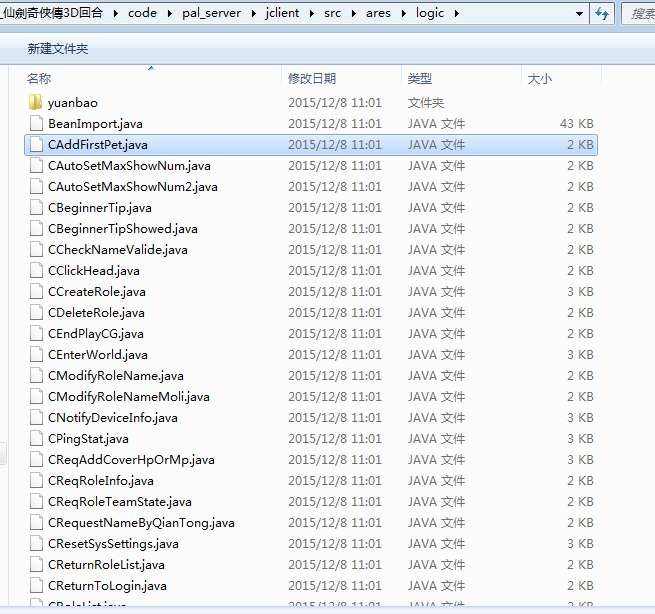Click the 新建文件夹 button
This screenshot has width=655, height=614.
click(58, 49)
